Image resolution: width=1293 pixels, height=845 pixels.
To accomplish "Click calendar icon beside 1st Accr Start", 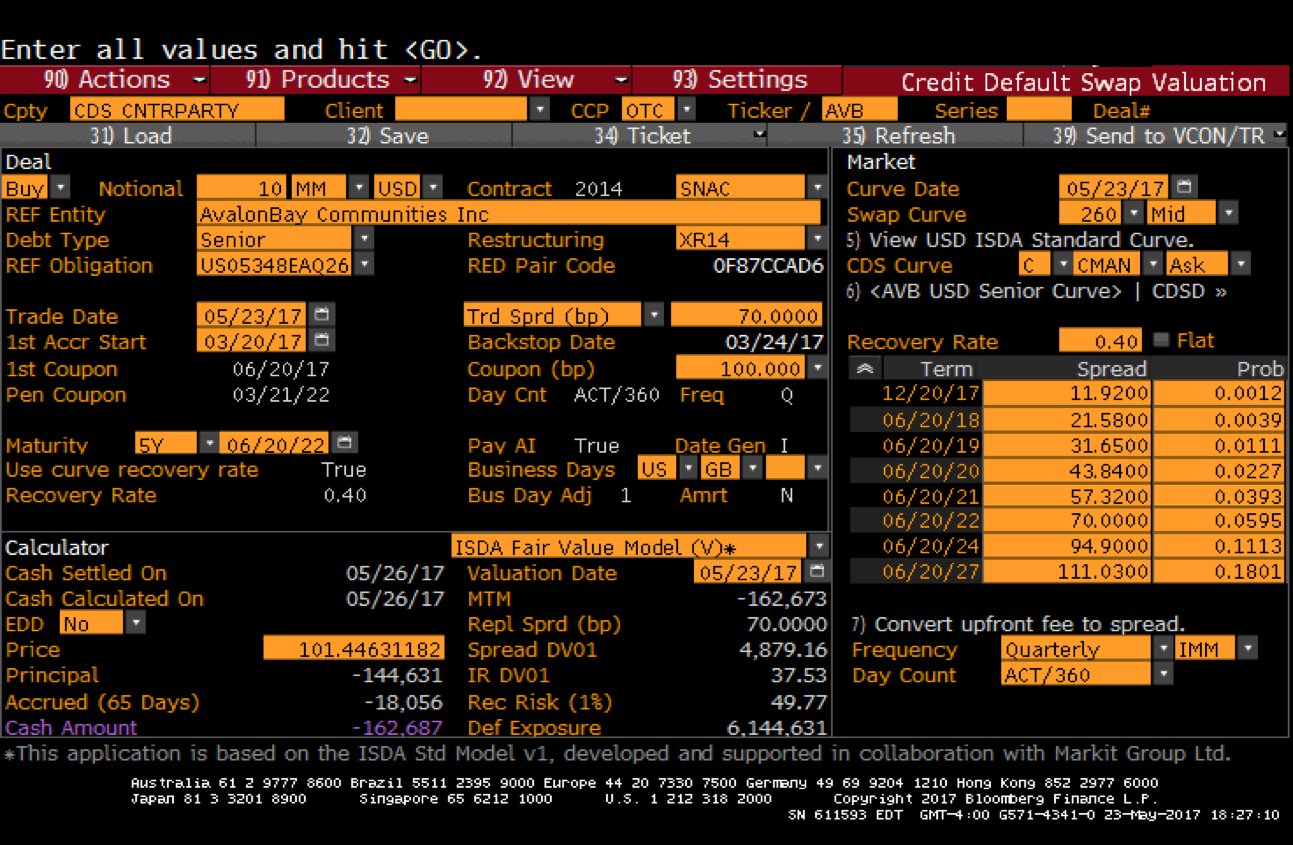I will click(x=321, y=342).
